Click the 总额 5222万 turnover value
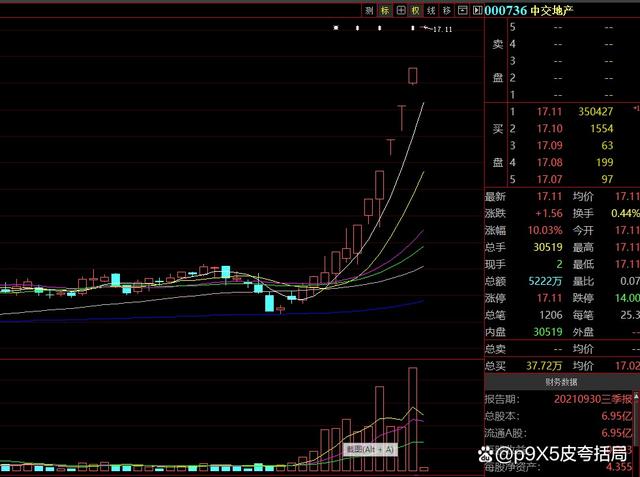 (x=543, y=281)
